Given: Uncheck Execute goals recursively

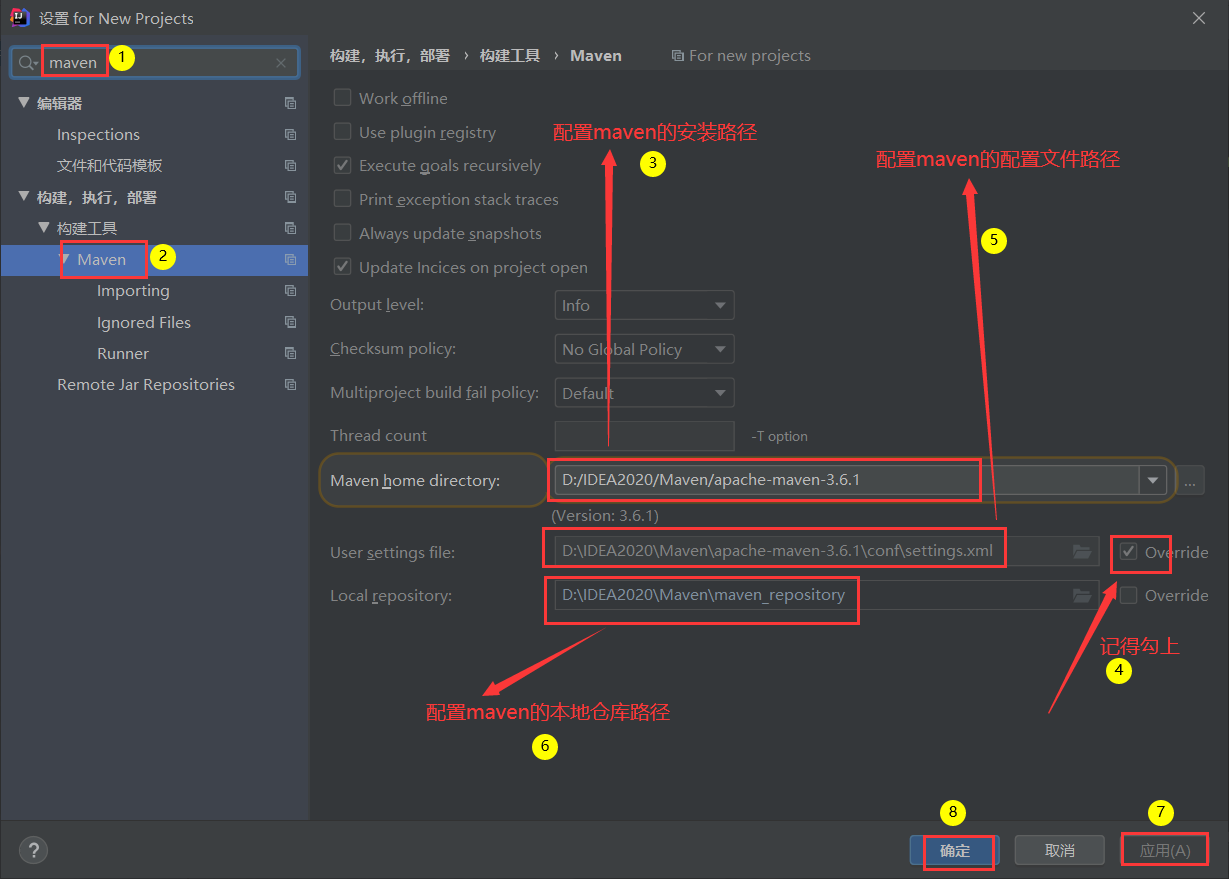Looking at the screenshot, I should coord(342,165).
